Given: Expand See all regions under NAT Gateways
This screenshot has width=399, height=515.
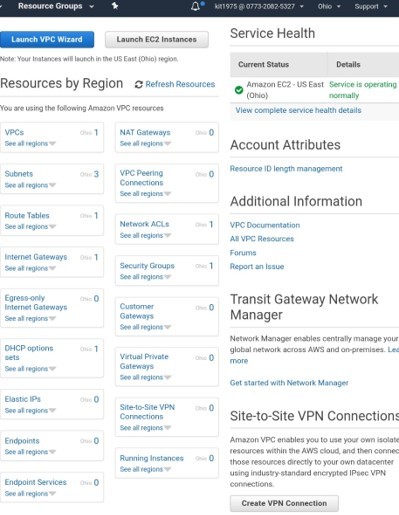Looking at the screenshot, I should (145, 144).
